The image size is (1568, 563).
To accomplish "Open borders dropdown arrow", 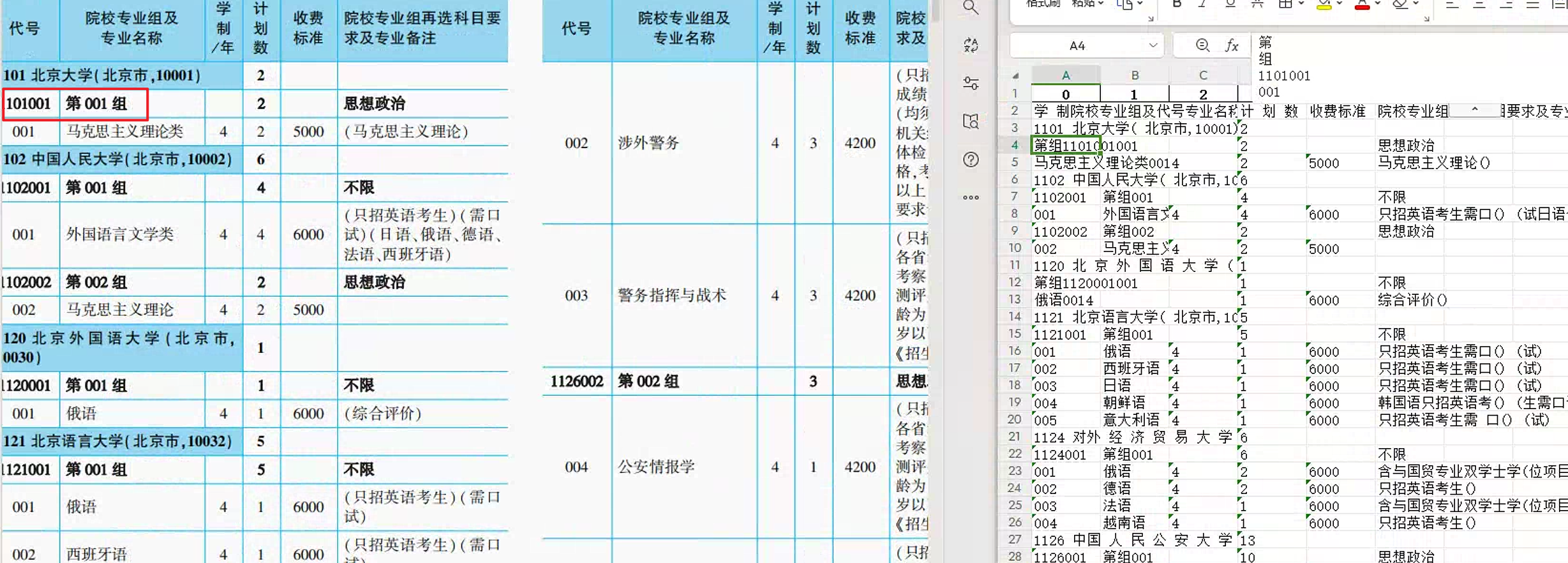I will tap(1301, 4).
